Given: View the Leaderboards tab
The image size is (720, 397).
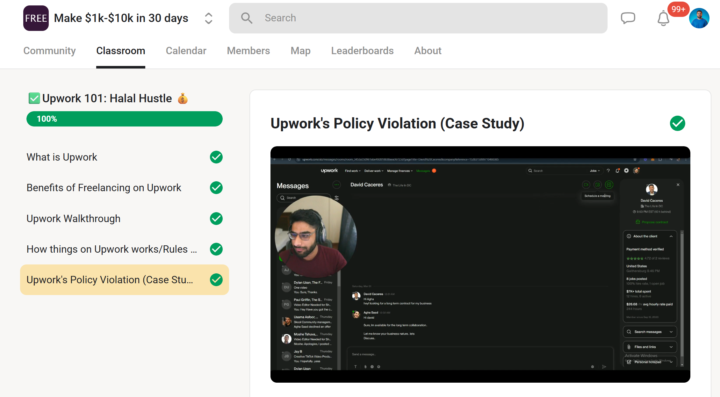Looking at the screenshot, I should point(362,50).
